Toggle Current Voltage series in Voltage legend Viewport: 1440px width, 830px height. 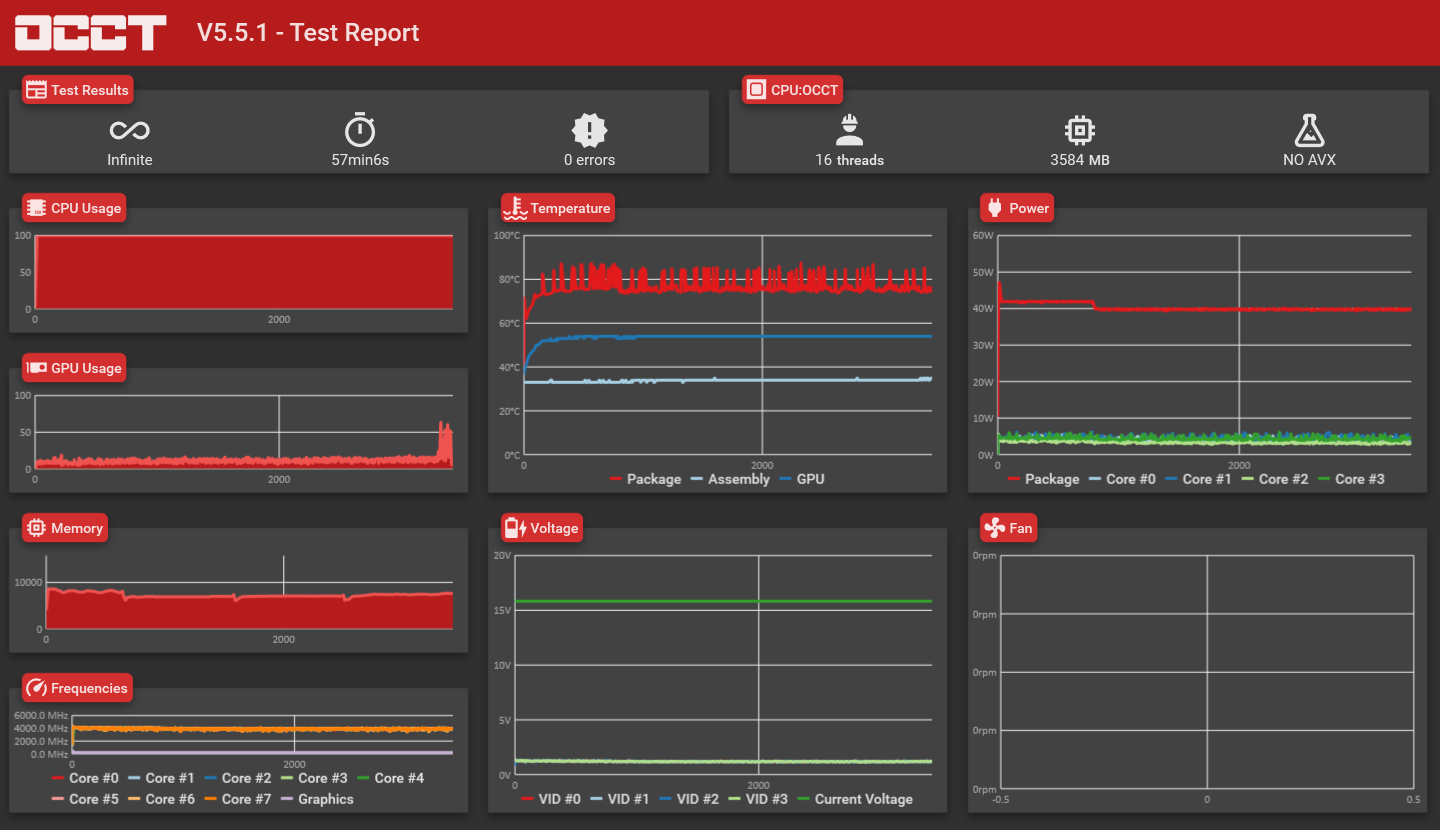(853, 799)
